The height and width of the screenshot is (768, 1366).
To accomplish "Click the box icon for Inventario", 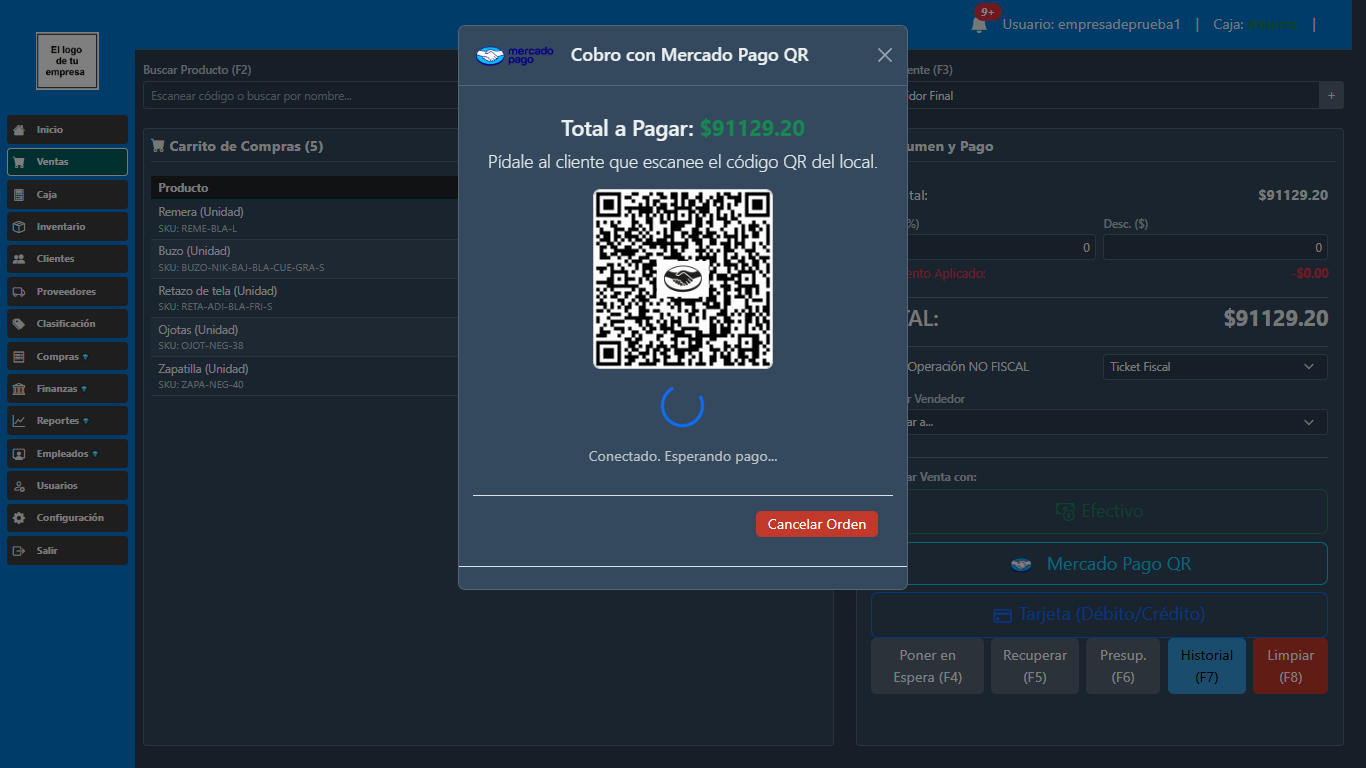I will 19,227.
